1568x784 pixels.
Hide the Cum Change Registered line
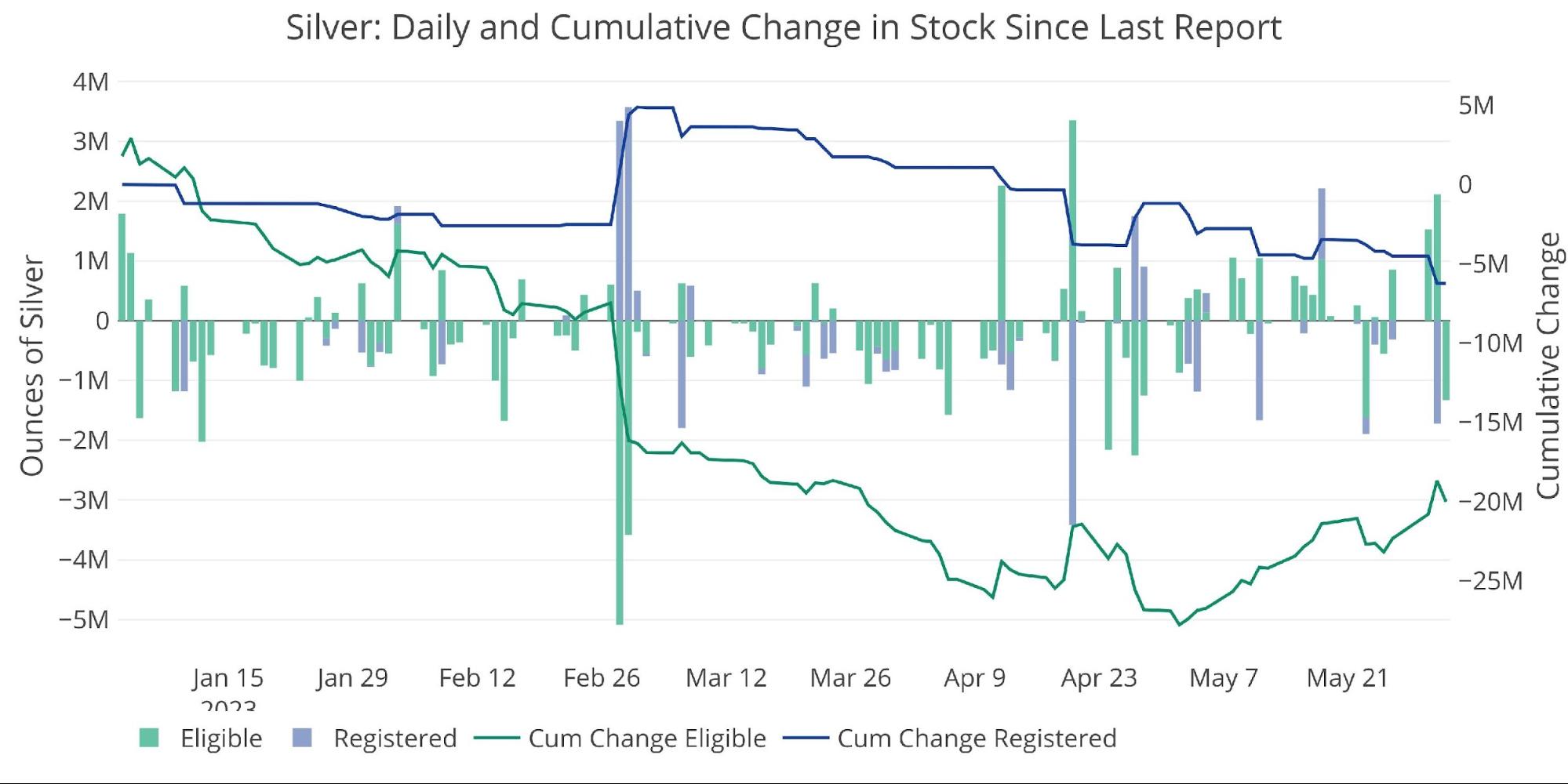coord(977,739)
